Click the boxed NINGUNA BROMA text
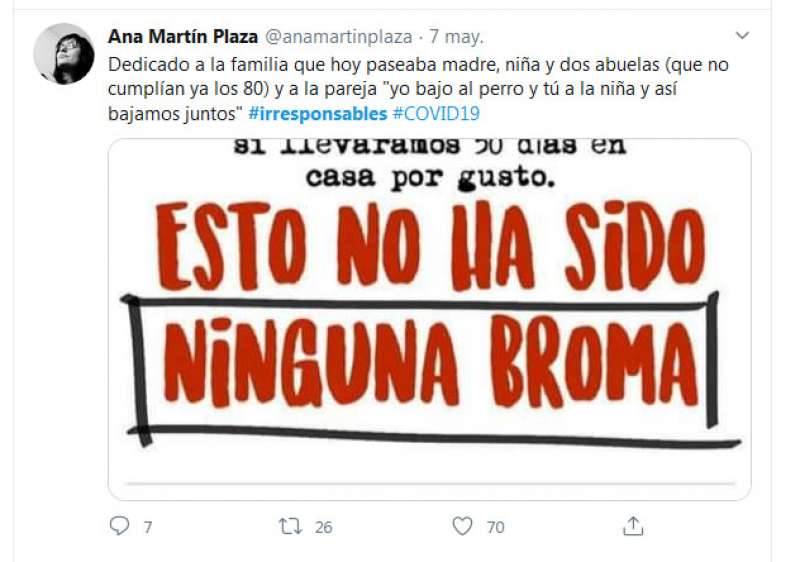 [x=430, y=365]
